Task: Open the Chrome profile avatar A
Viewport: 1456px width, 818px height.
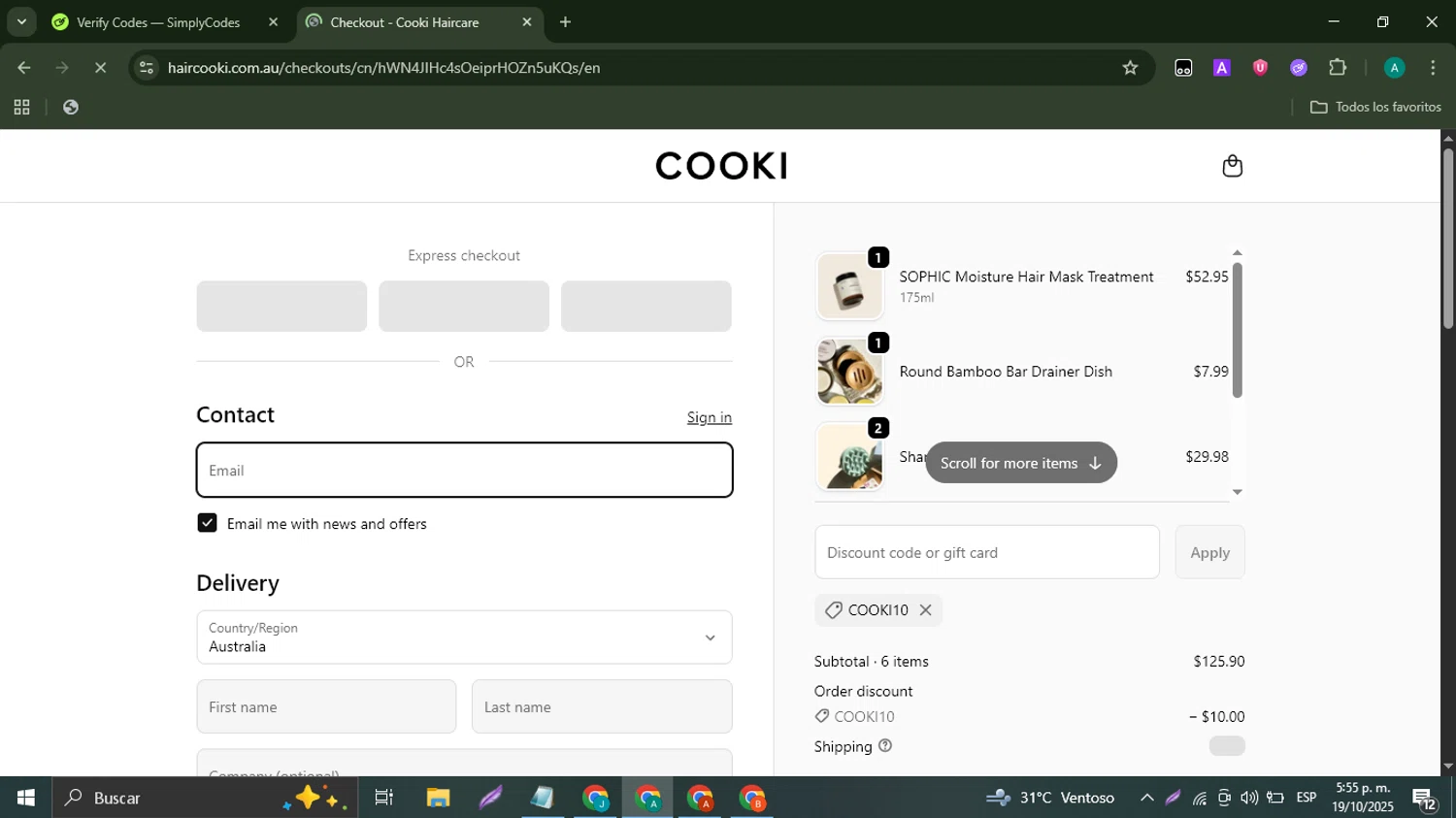Action: tap(1394, 68)
